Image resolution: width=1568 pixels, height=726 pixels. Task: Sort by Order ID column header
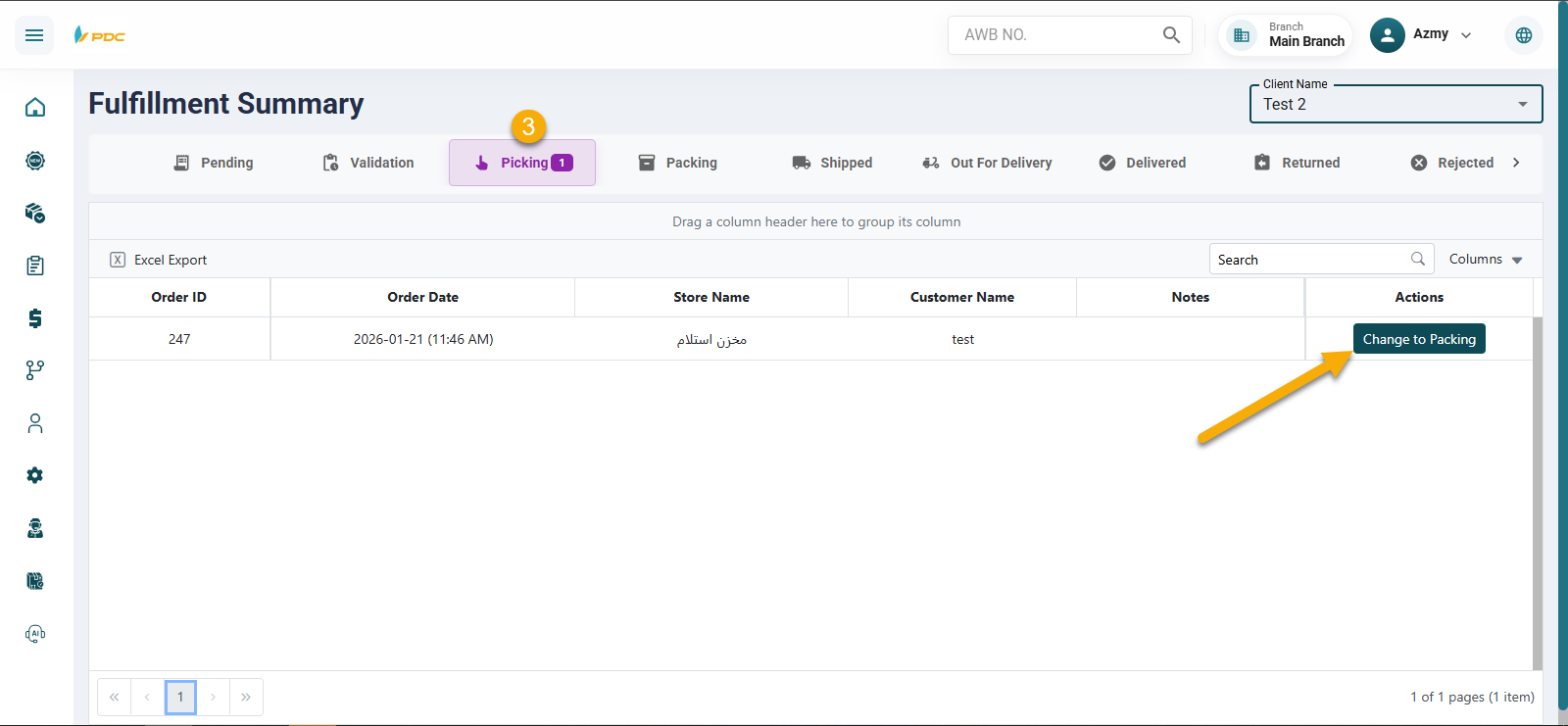[x=179, y=297]
